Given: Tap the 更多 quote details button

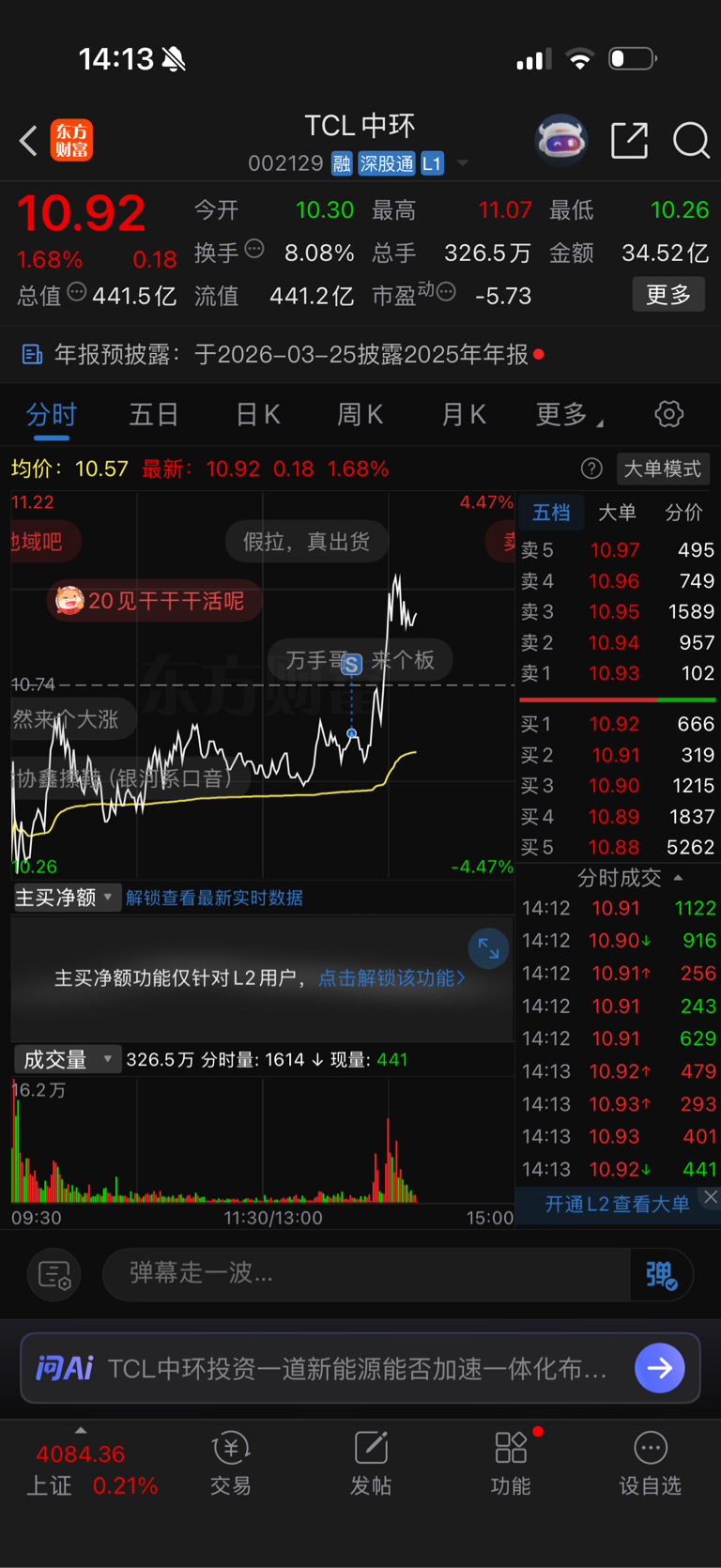Looking at the screenshot, I should [668, 295].
